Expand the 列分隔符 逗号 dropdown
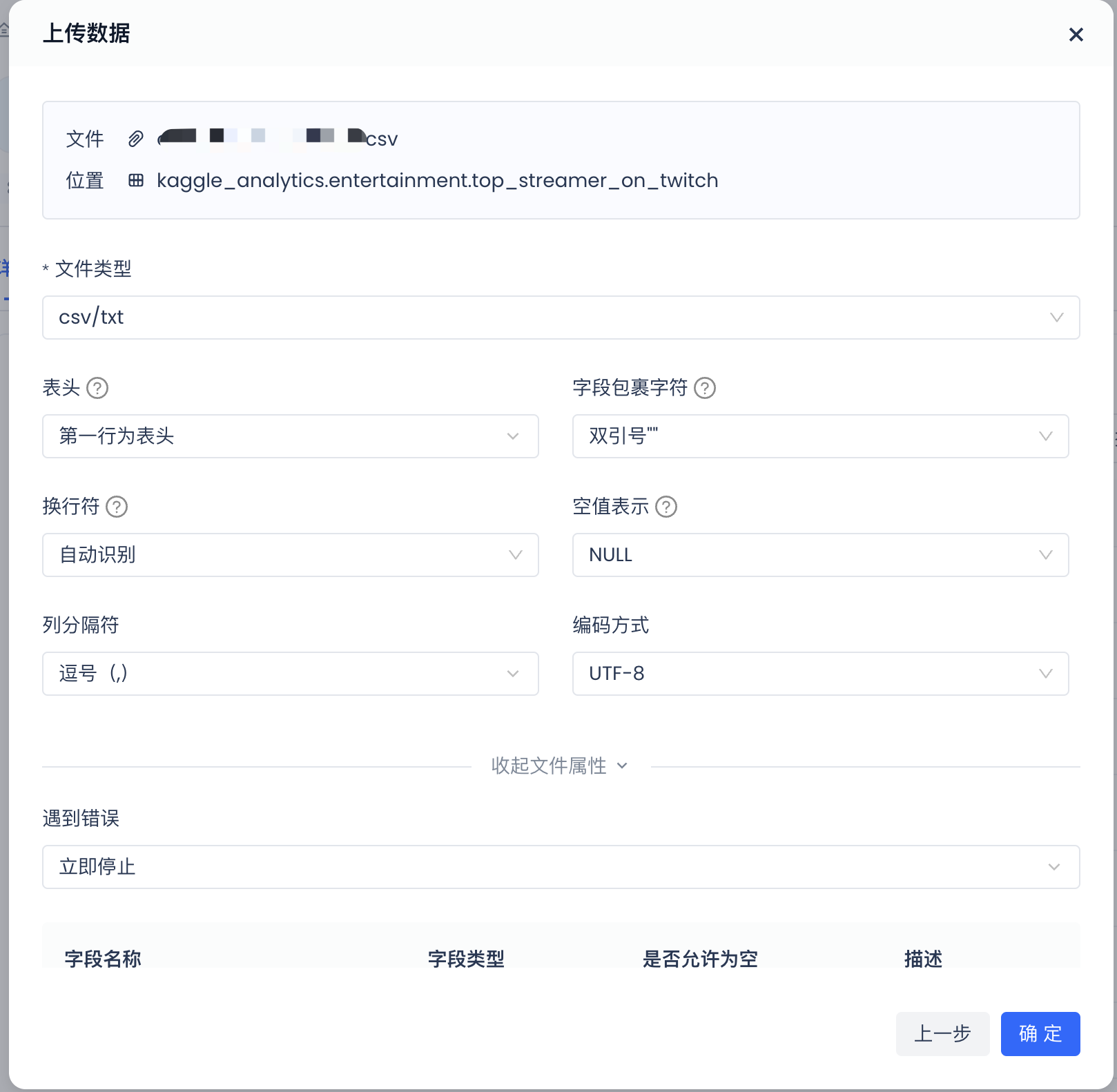The width and height of the screenshot is (1117, 1092). point(290,674)
